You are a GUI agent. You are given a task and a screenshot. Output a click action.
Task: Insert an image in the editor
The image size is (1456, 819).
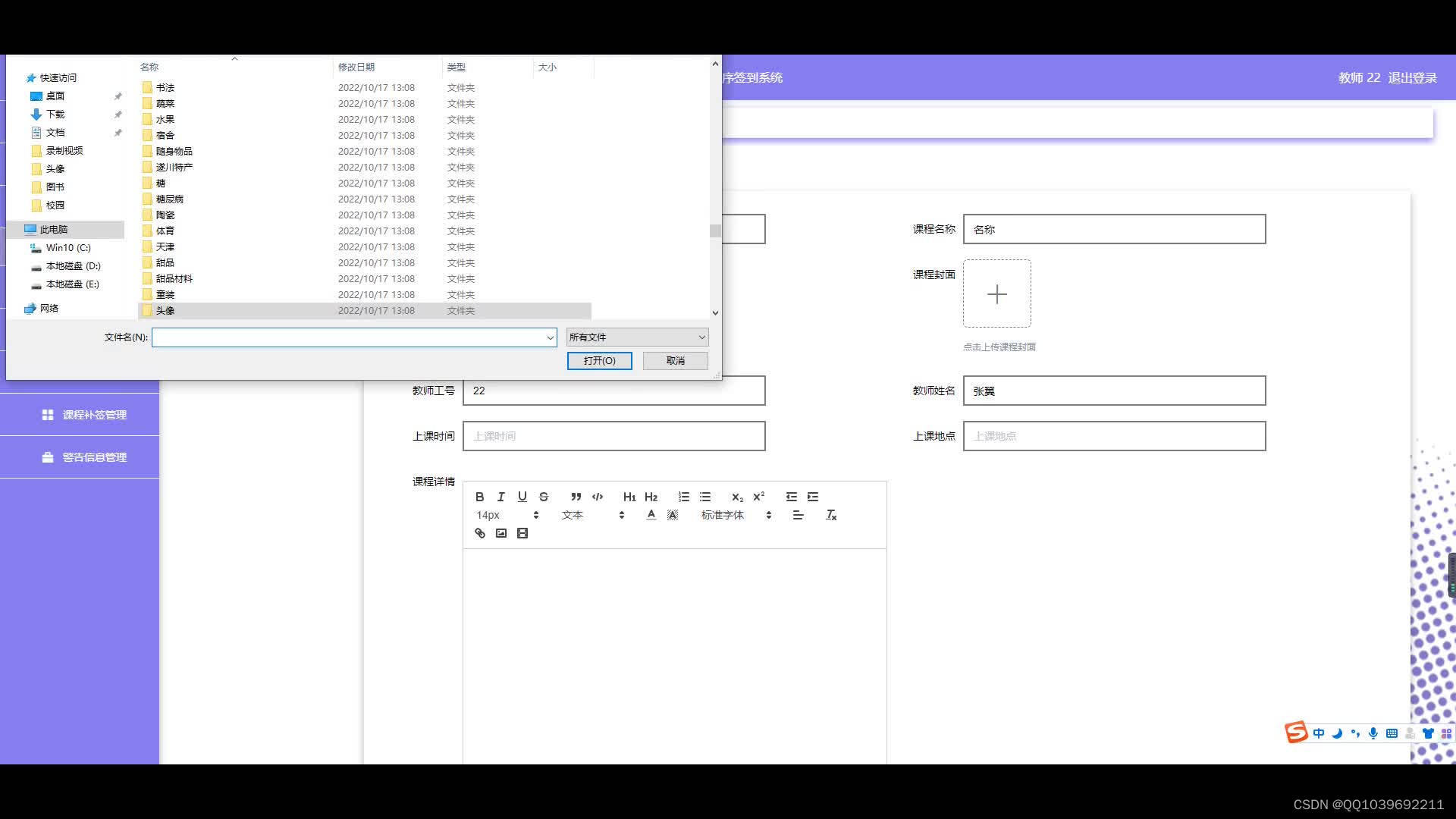(501, 533)
